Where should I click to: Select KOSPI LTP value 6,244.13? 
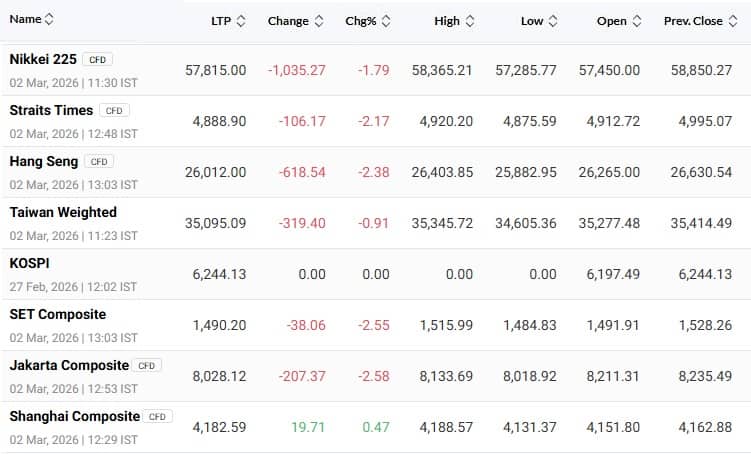click(219, 274)
